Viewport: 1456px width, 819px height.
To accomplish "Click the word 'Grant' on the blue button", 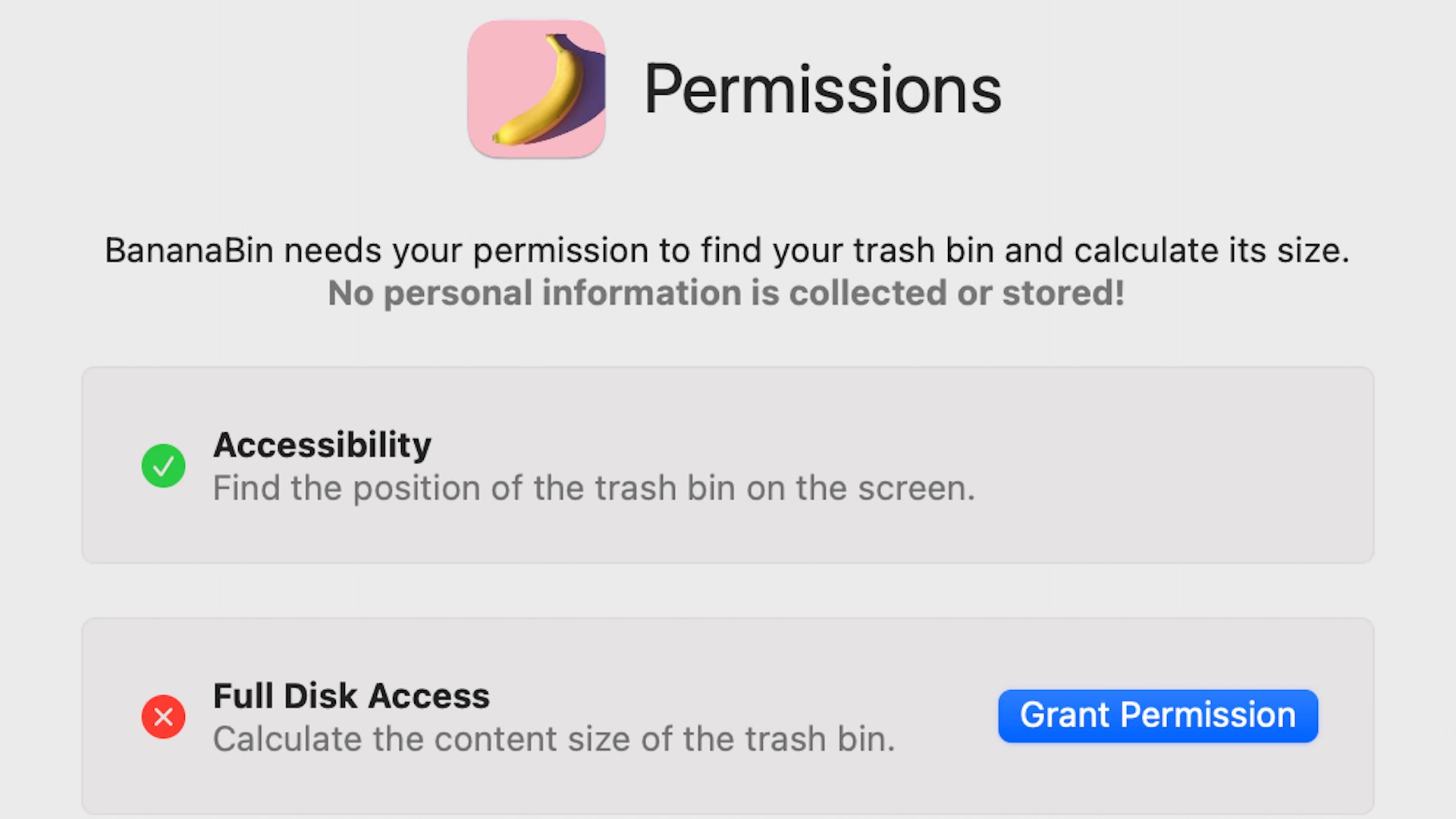I will (1065, 715).
